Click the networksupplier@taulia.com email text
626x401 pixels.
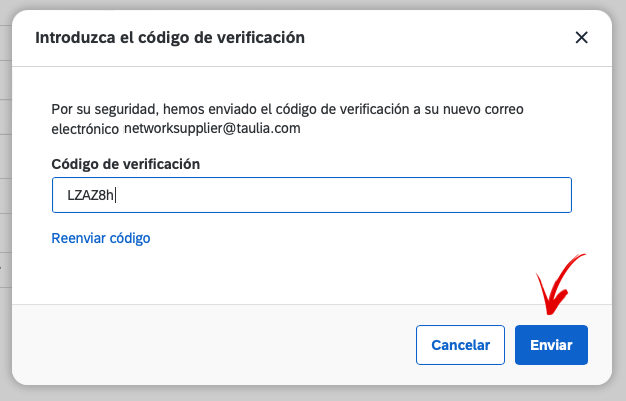[212, 128]
